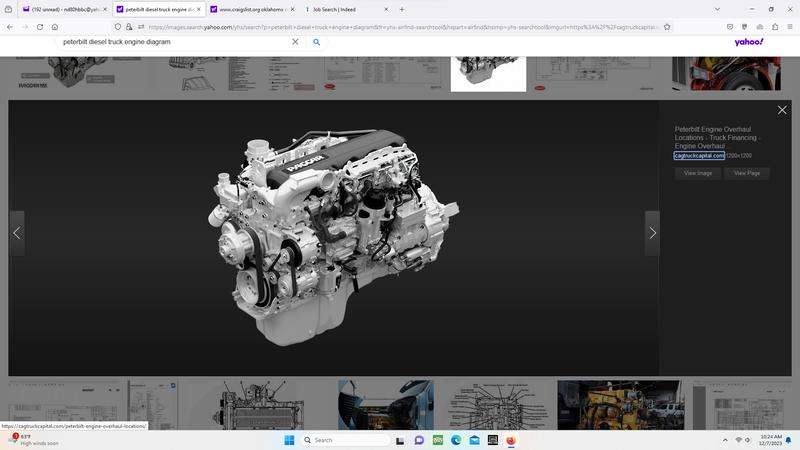Open the Pocket save icon

pyautogui.click(x=730, y=27)
